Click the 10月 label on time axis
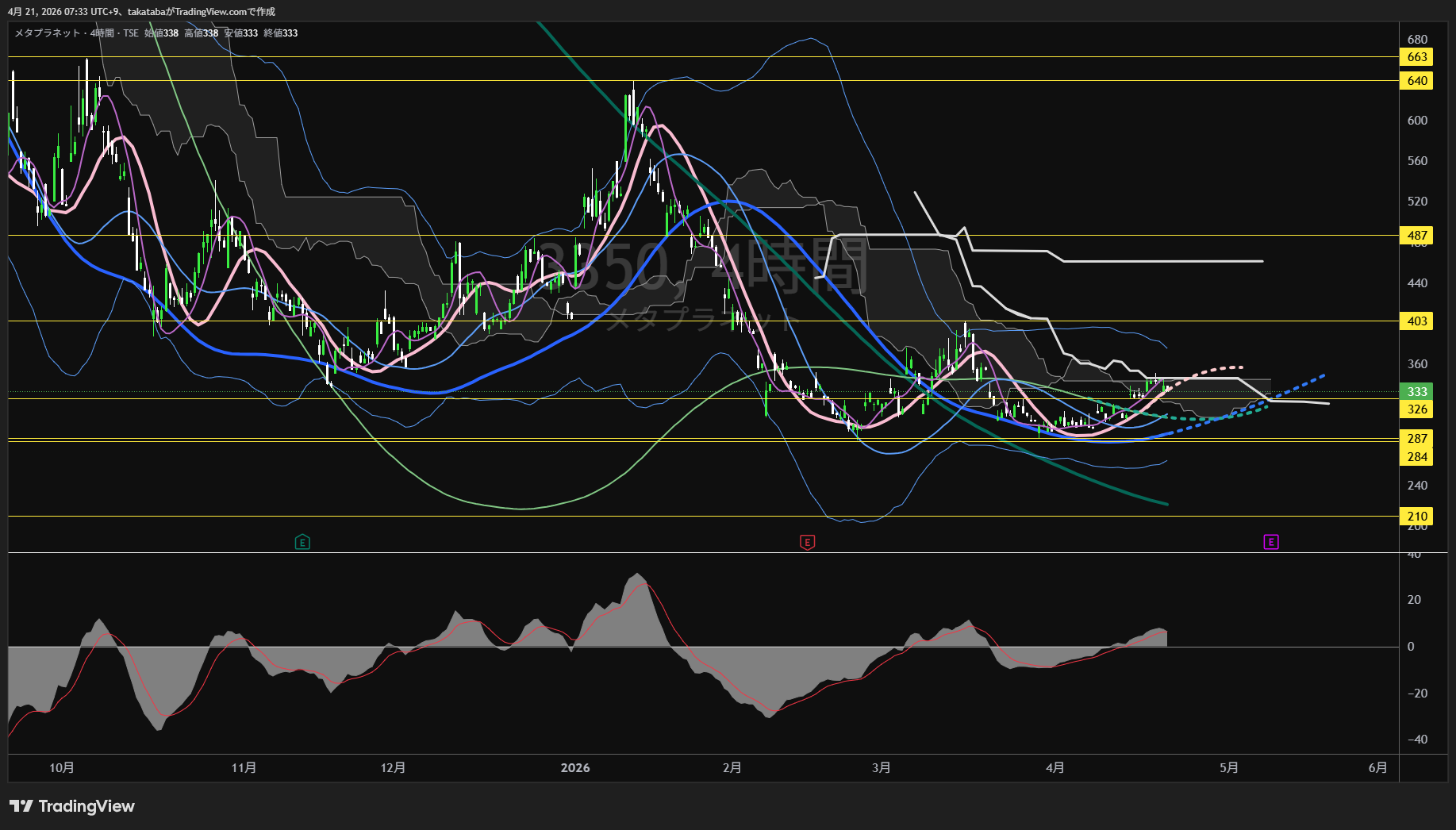The height and width of the screenshot is (830, 1456). point(62,768)
